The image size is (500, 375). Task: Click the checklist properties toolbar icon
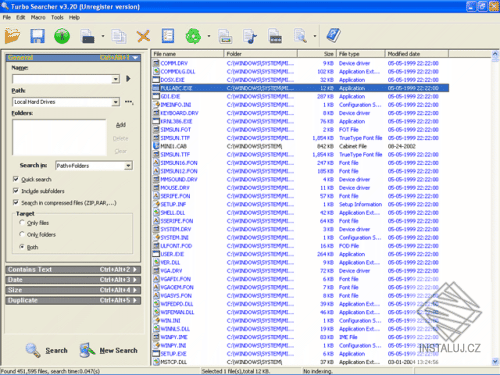pyautogui.click(x=168, y=36)
